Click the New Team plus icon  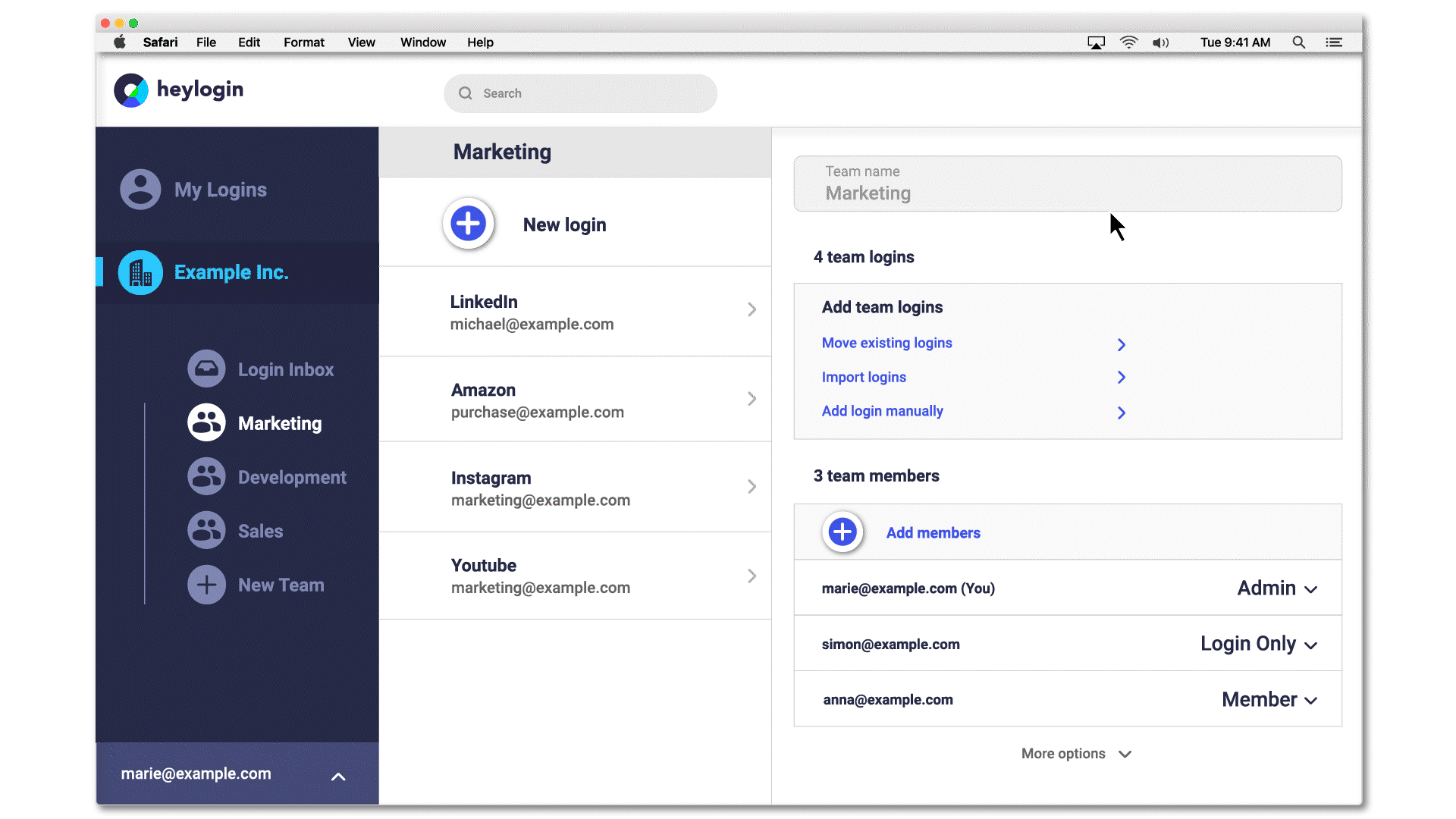(206, 585)
